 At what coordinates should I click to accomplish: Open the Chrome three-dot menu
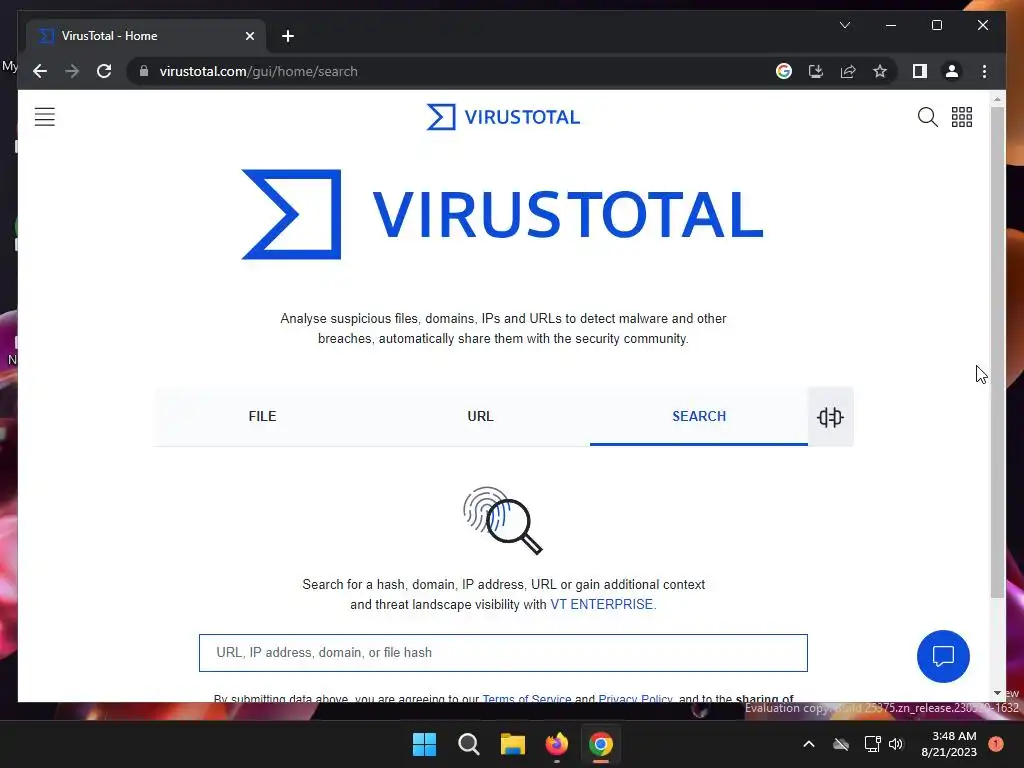984,71
